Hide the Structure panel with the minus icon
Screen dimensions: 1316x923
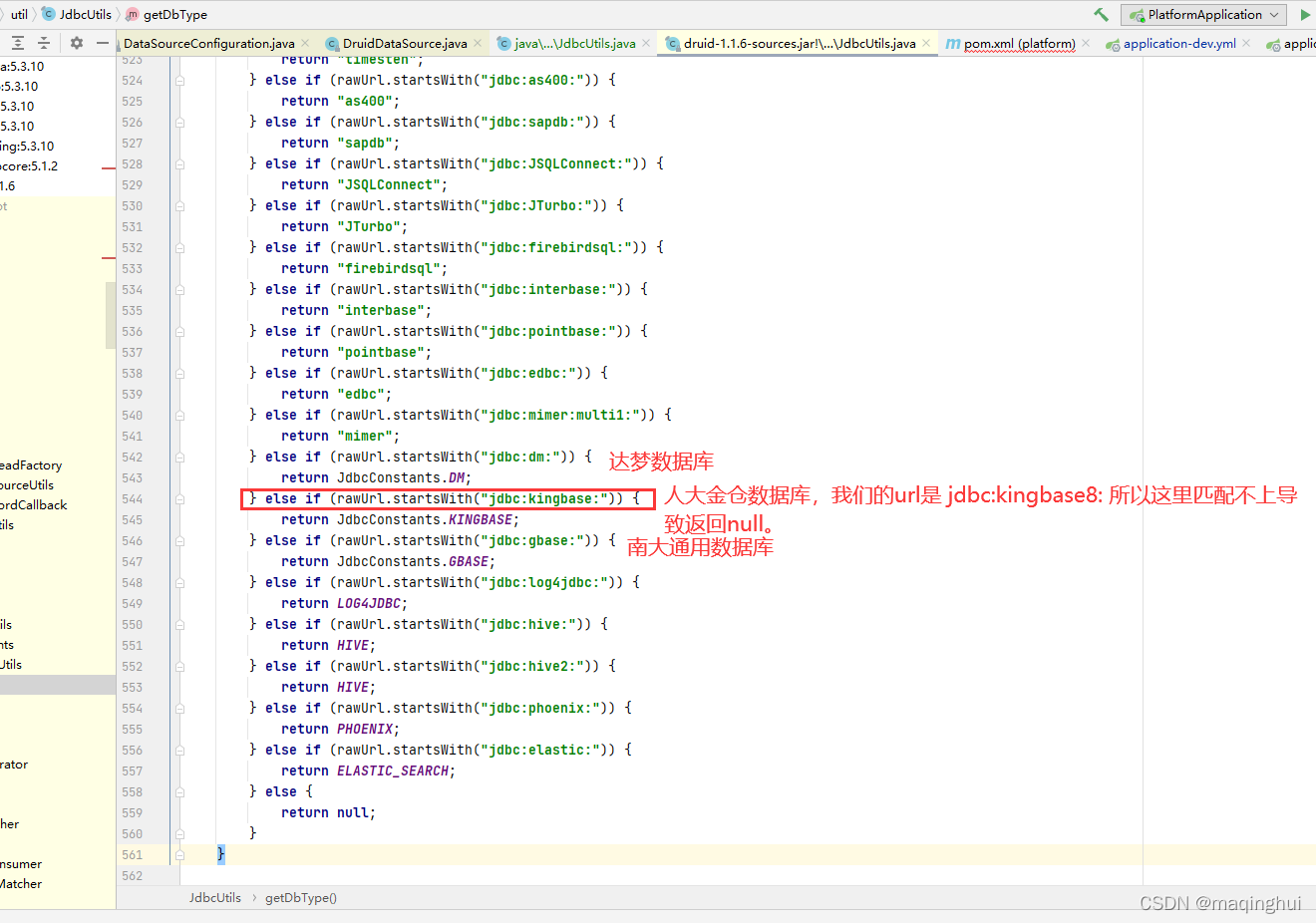pos(103,43)
